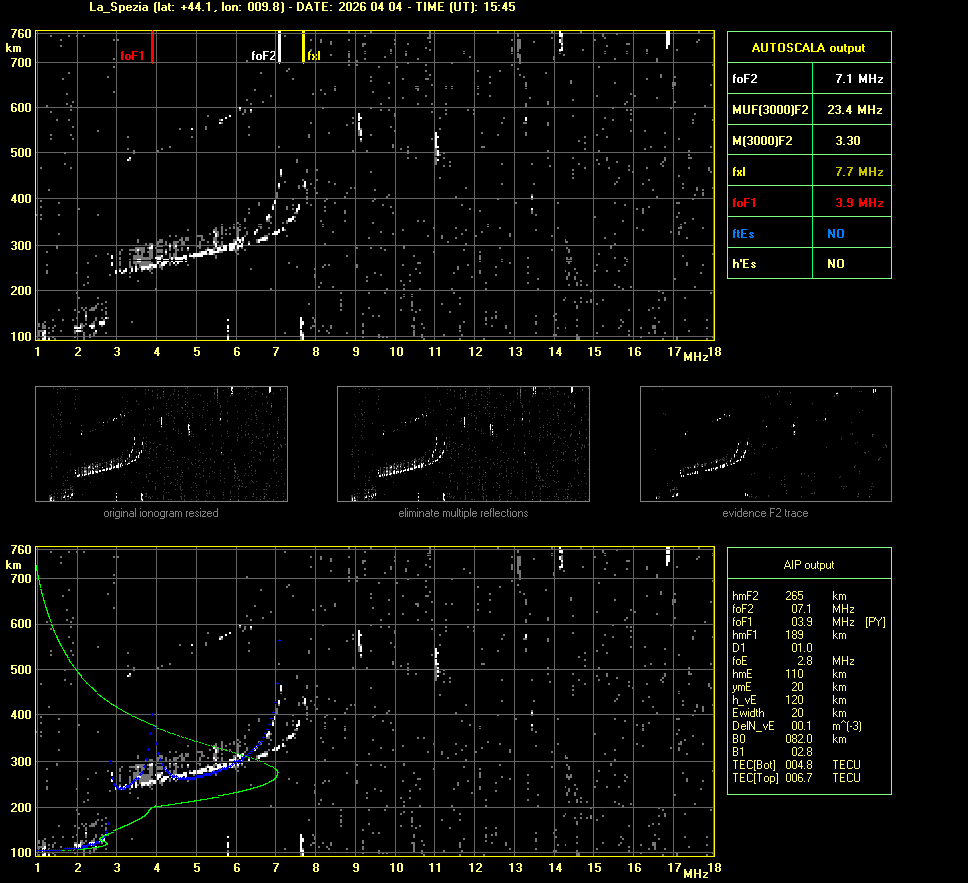Click the blue ftEs NO value
The height and width of the screenshot is (883, 968).
pyautogui.click(x=836, y=234)
